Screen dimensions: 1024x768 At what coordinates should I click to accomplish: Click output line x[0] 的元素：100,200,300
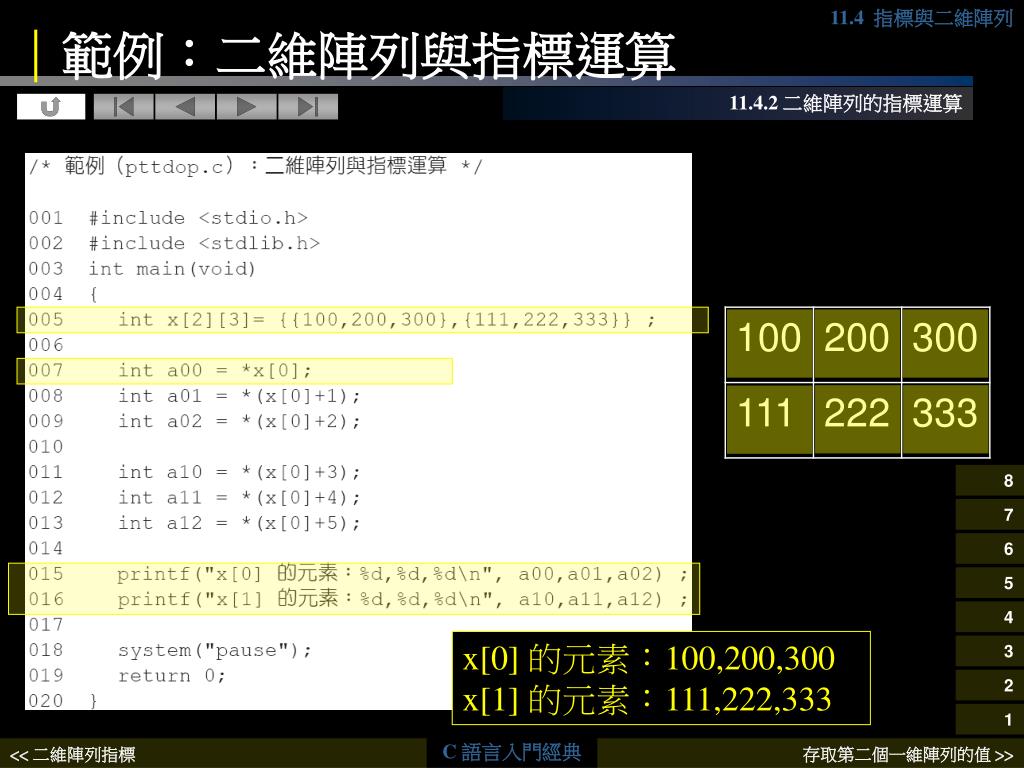pyautogui.click(x=648, y=658)
